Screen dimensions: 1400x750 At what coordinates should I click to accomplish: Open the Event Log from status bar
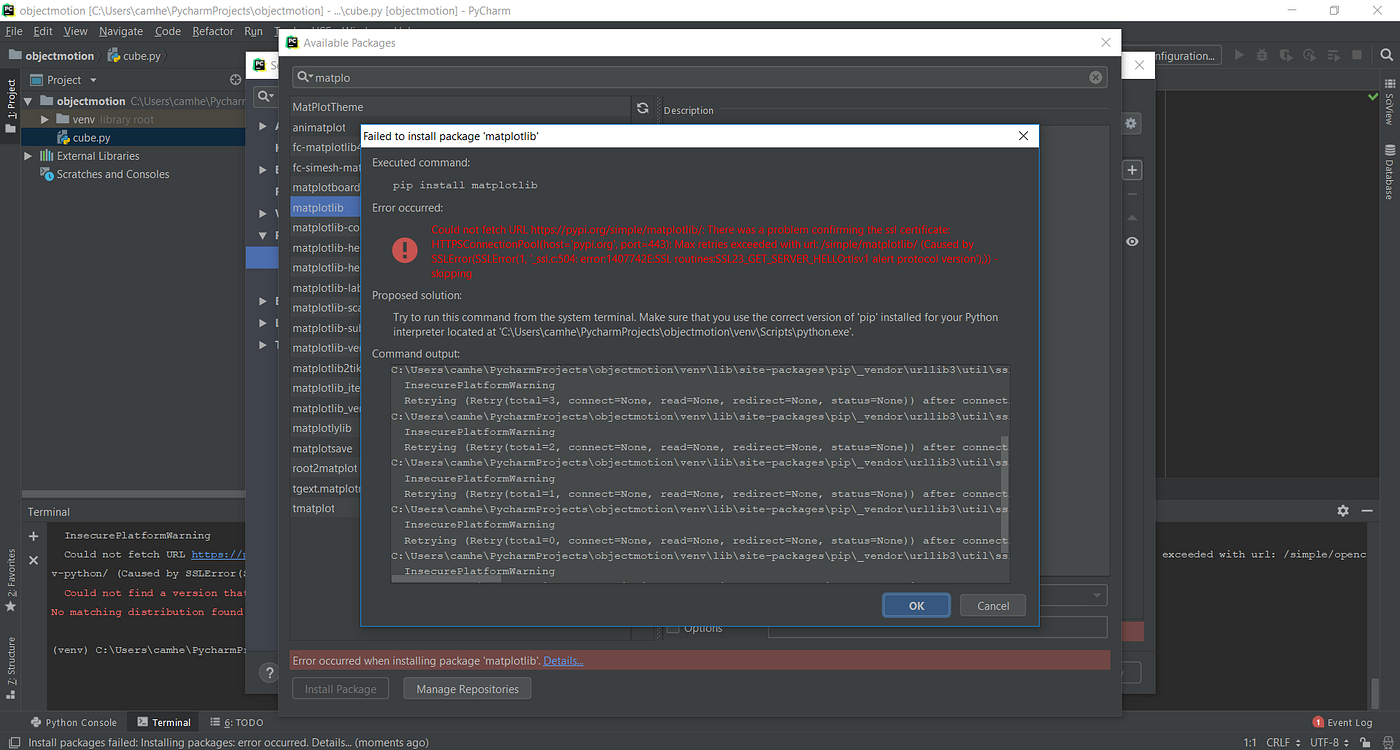pos(1342,722)
